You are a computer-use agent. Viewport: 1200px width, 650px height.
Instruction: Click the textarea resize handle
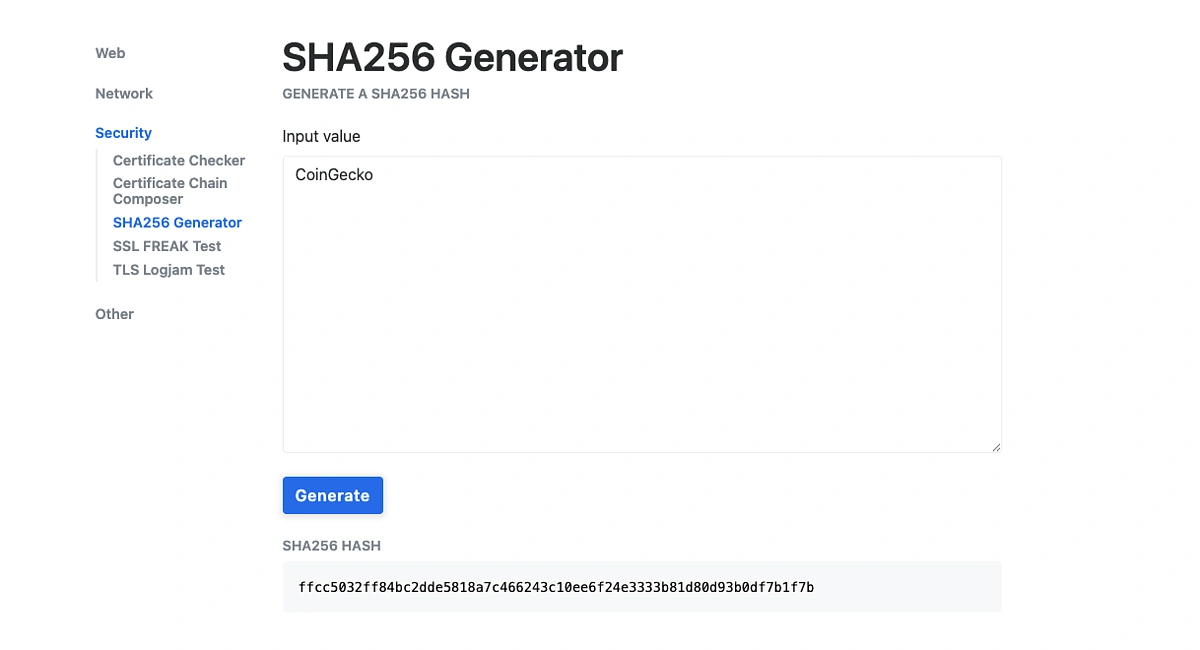(x=996, y=447)
